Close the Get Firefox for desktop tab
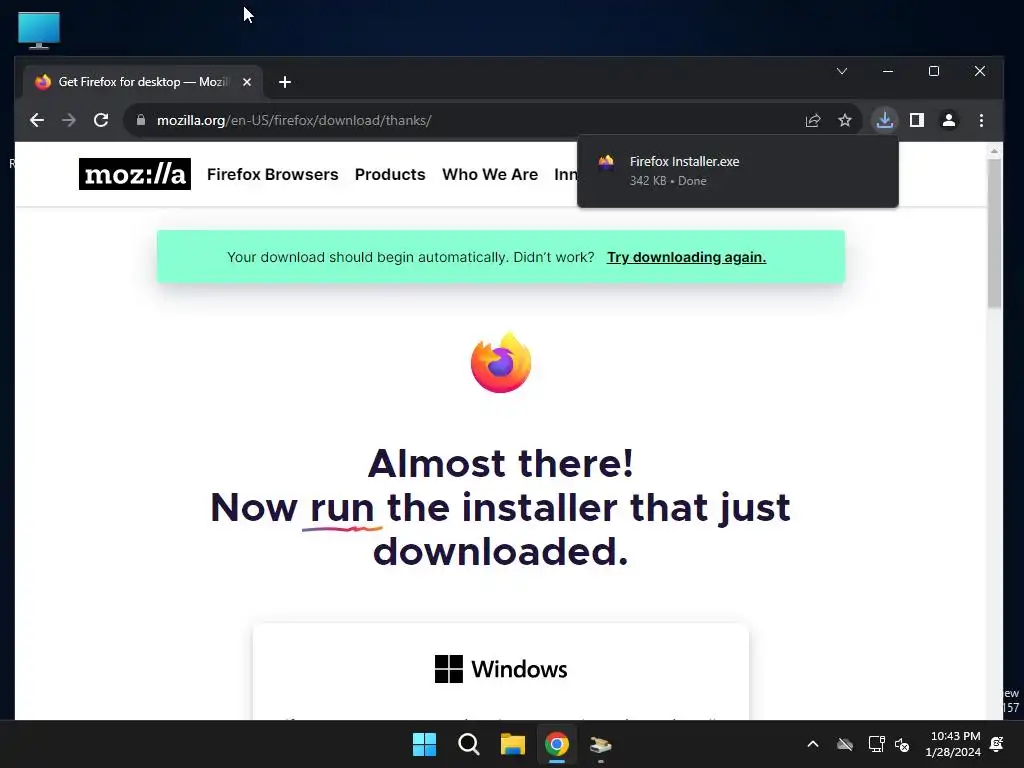 (x=247, y=82)
